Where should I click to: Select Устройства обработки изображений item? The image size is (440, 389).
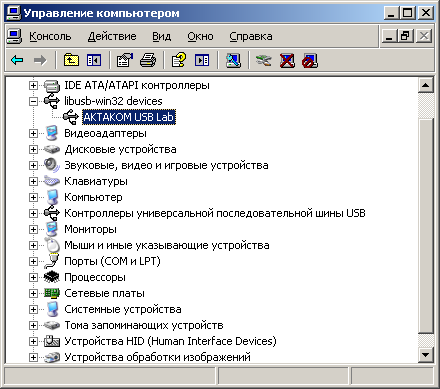tap(157, 357)
